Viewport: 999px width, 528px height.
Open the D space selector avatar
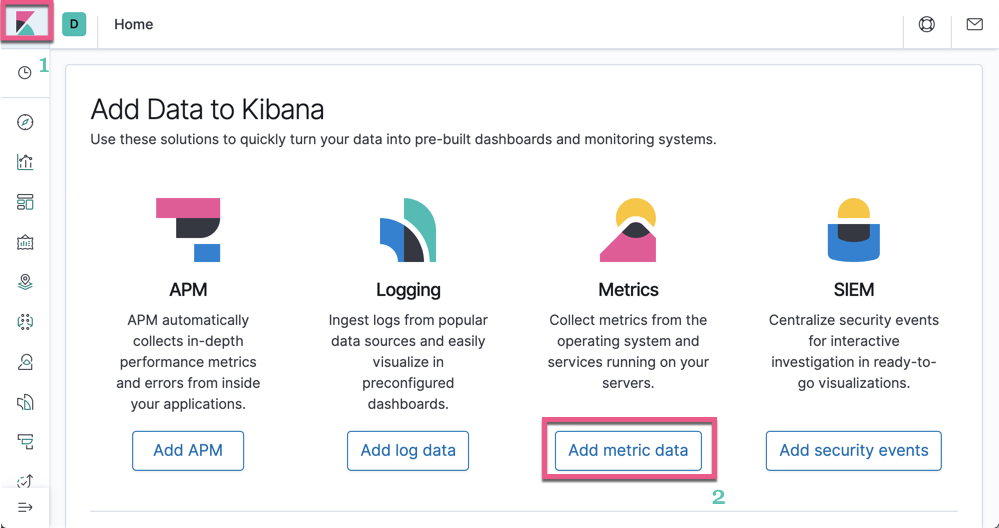point(74,24)
